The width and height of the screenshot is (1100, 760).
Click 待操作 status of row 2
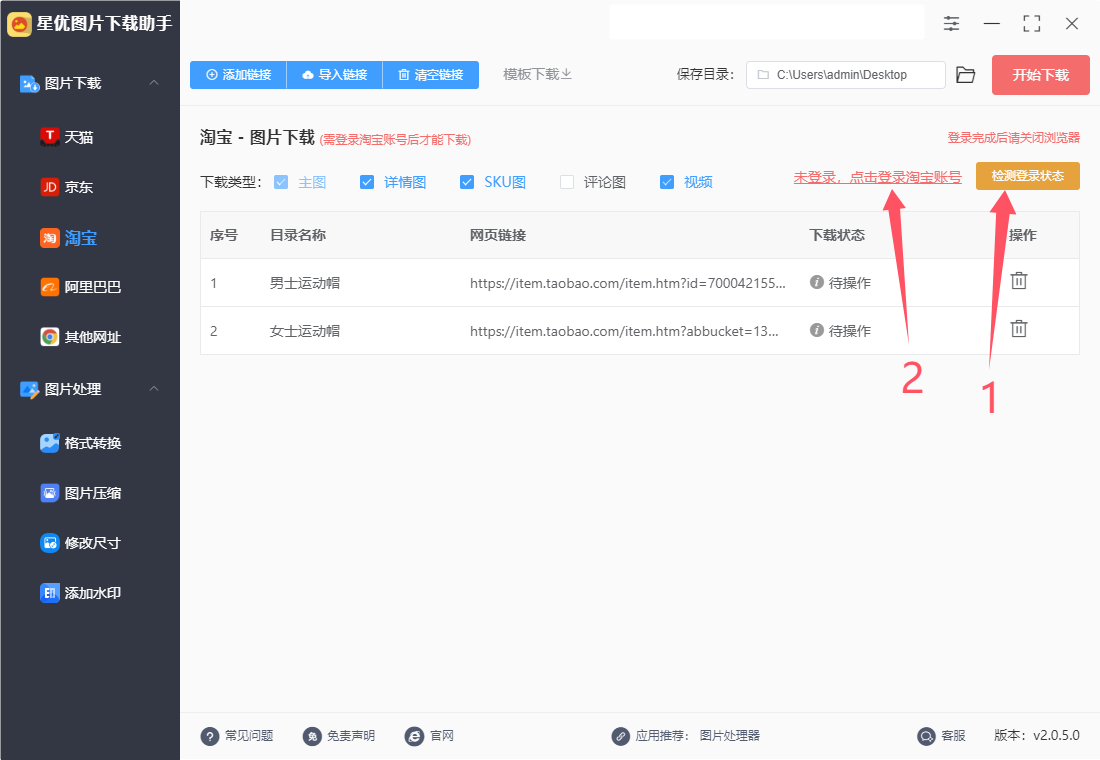click(x=840, y=331)
